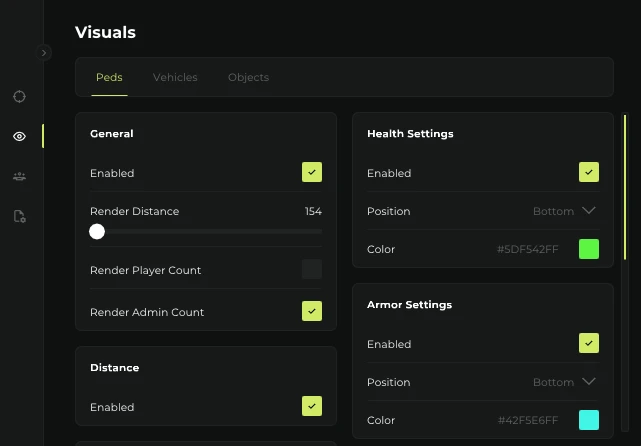
Task: Turn off Armor Settings Enabled checkbox
Action: coord(589,344)
